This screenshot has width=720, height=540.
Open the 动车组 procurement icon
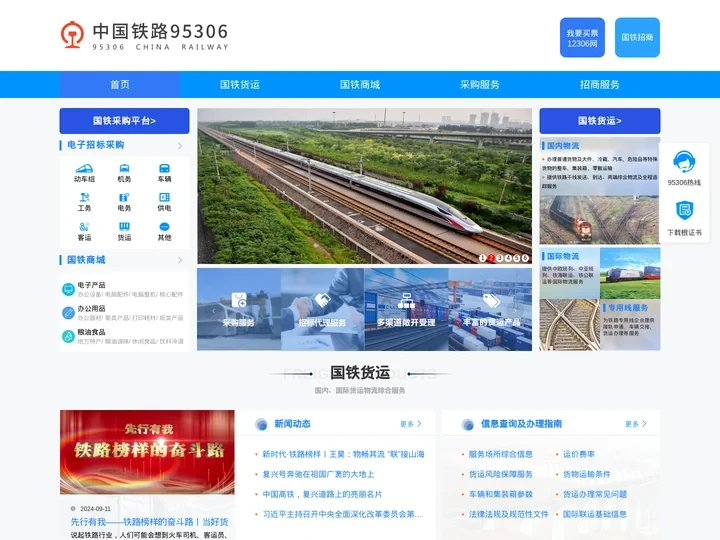[x=84, y=169]
